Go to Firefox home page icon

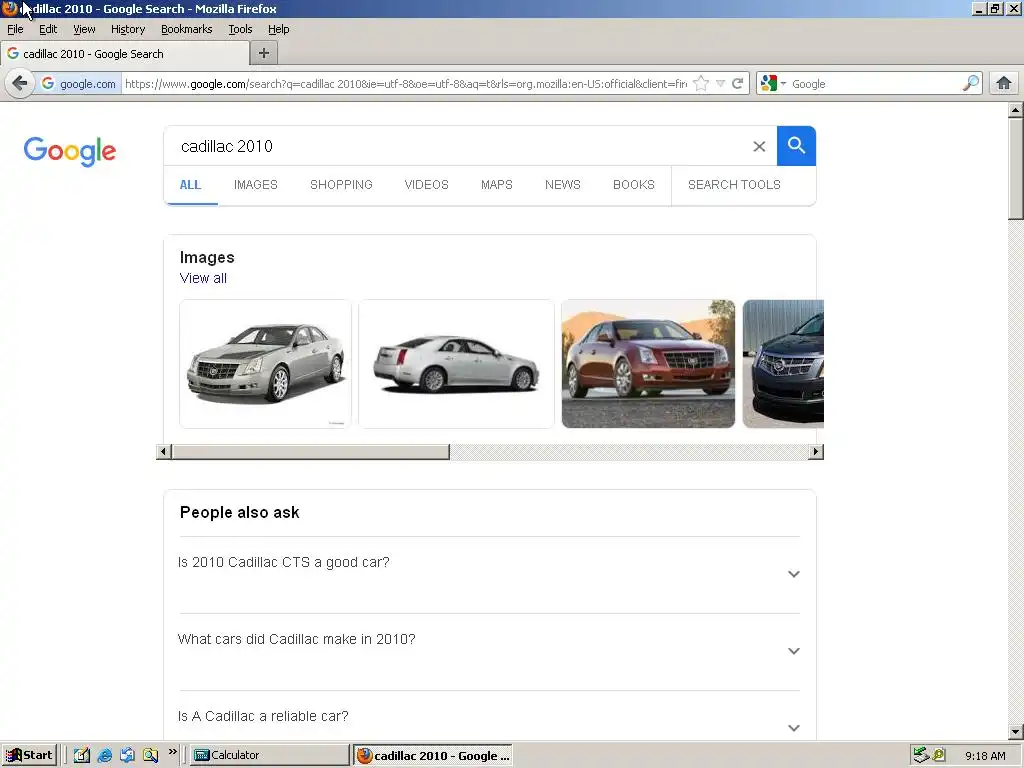click(1004, 84)
